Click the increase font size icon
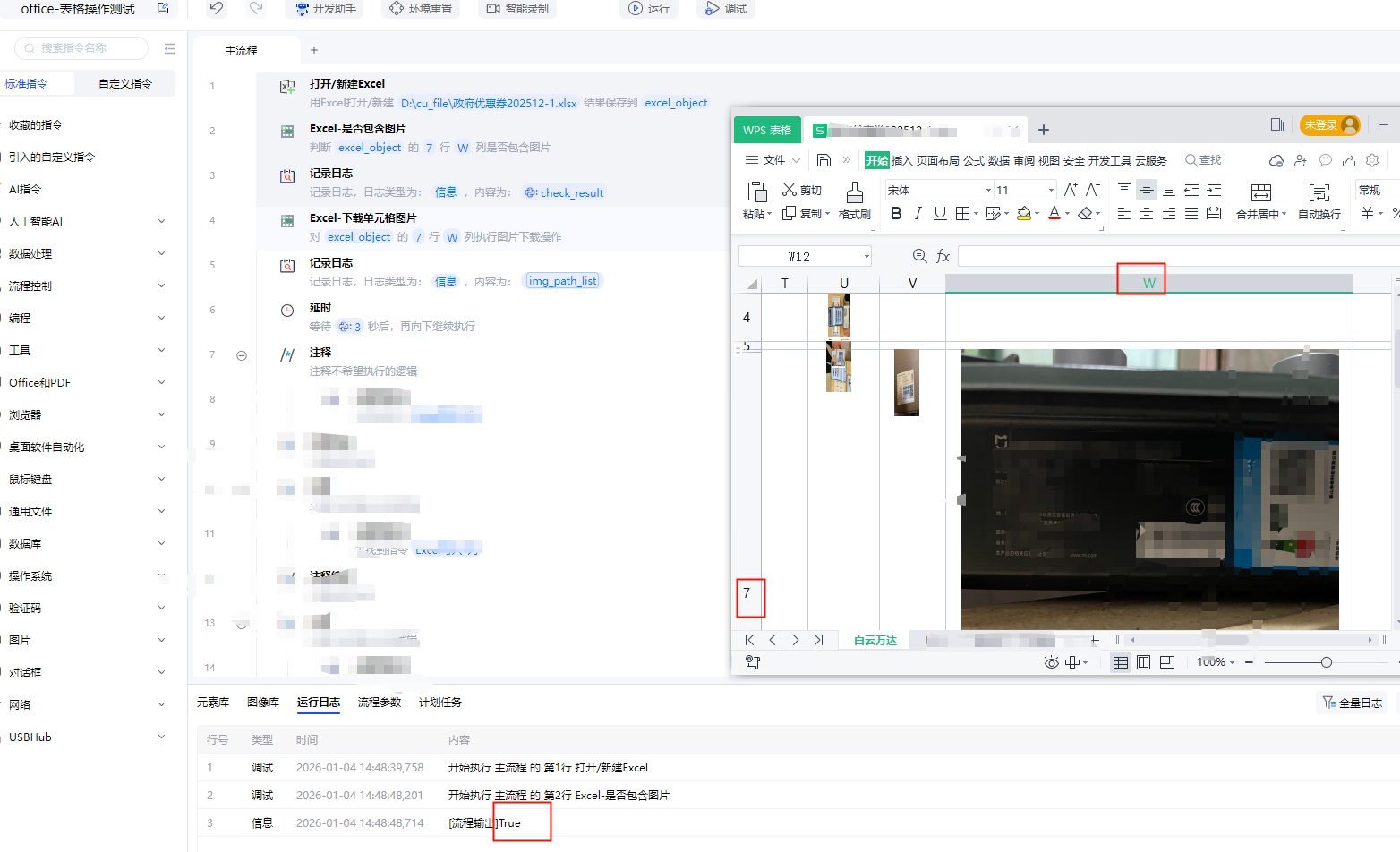This screenshot has width=1400, height=852. pyautogui.click(x=1071, y=190)
